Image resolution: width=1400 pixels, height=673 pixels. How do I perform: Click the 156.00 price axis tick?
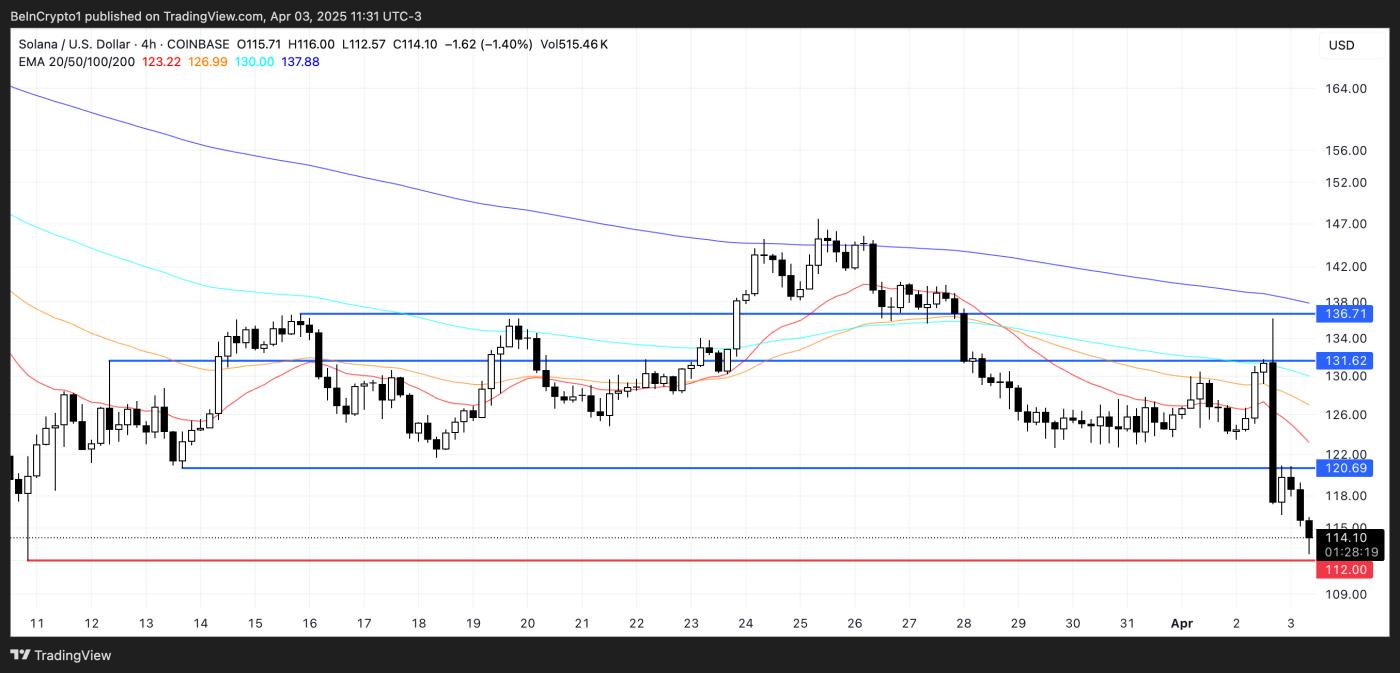click(1346, 151)
